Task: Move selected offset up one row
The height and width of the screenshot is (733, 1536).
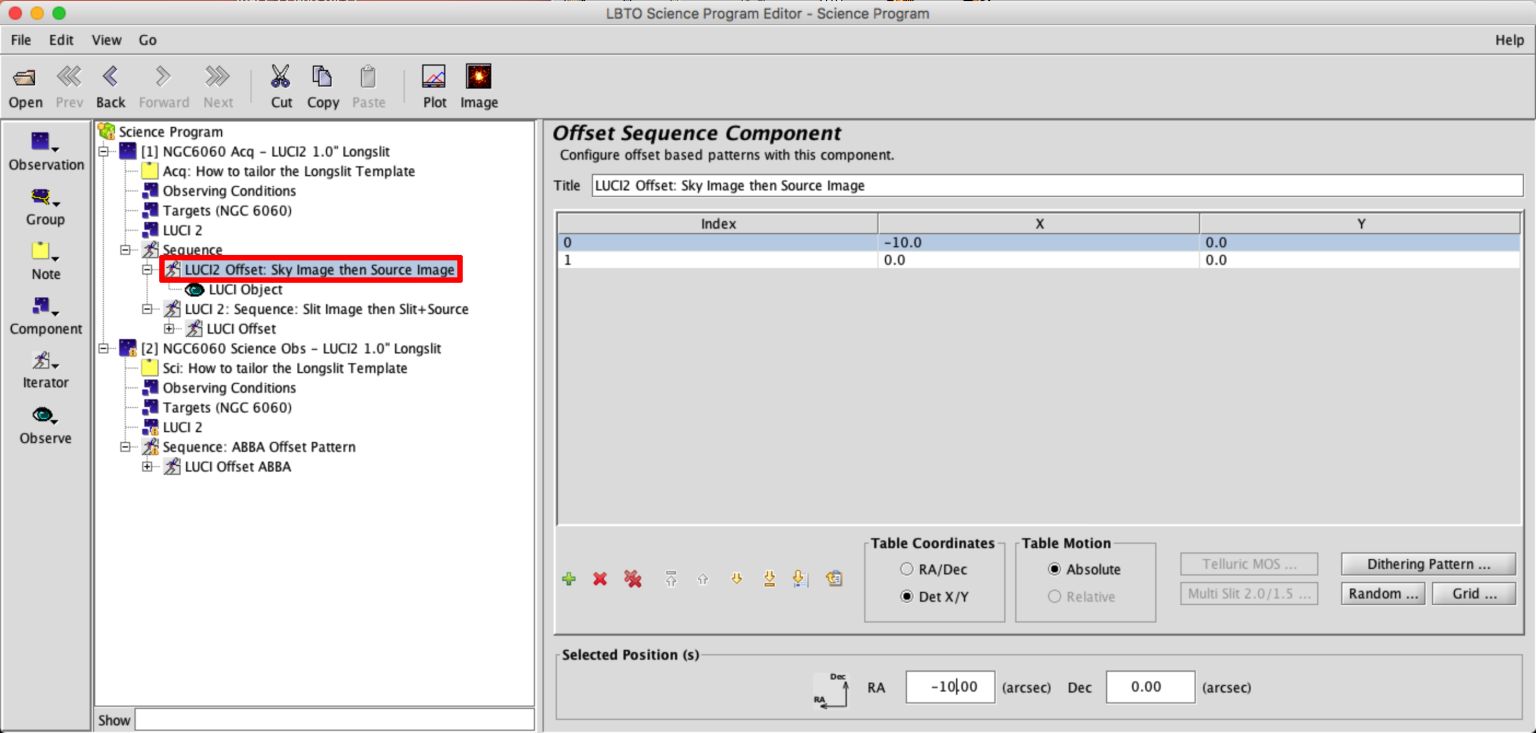Action: click(703, 579)
